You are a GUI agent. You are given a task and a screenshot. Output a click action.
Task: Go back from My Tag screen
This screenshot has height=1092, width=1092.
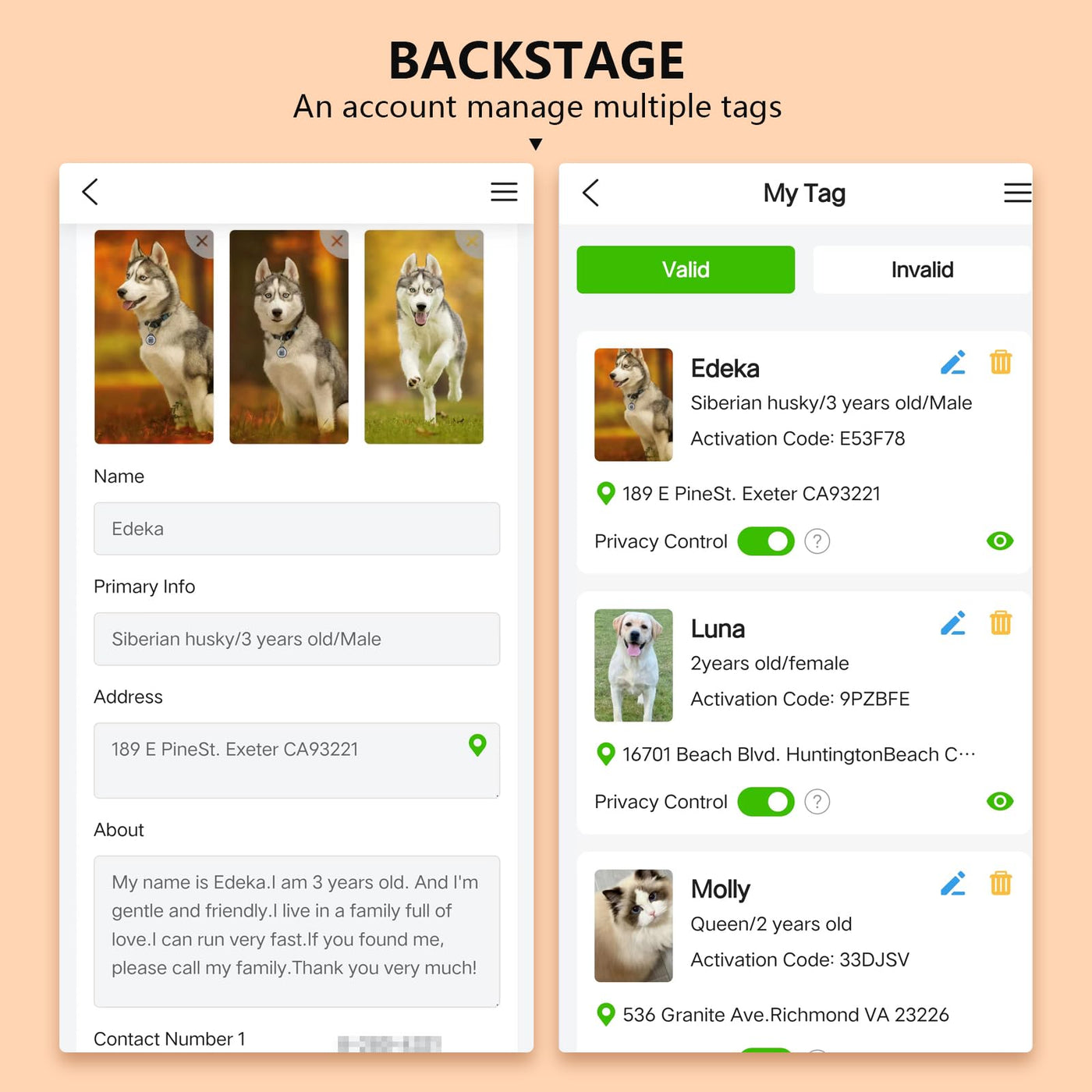click(x=590, y=193)
